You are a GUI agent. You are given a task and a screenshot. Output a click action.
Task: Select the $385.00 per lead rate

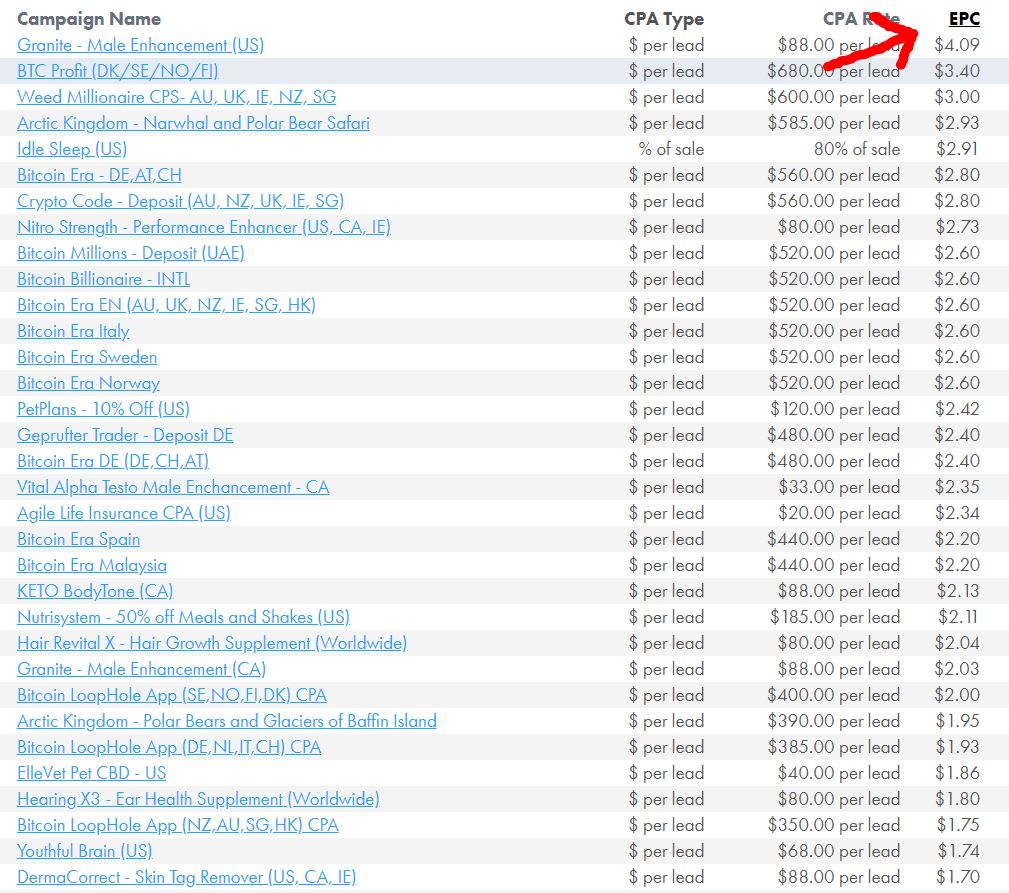(x=833, y=748)
